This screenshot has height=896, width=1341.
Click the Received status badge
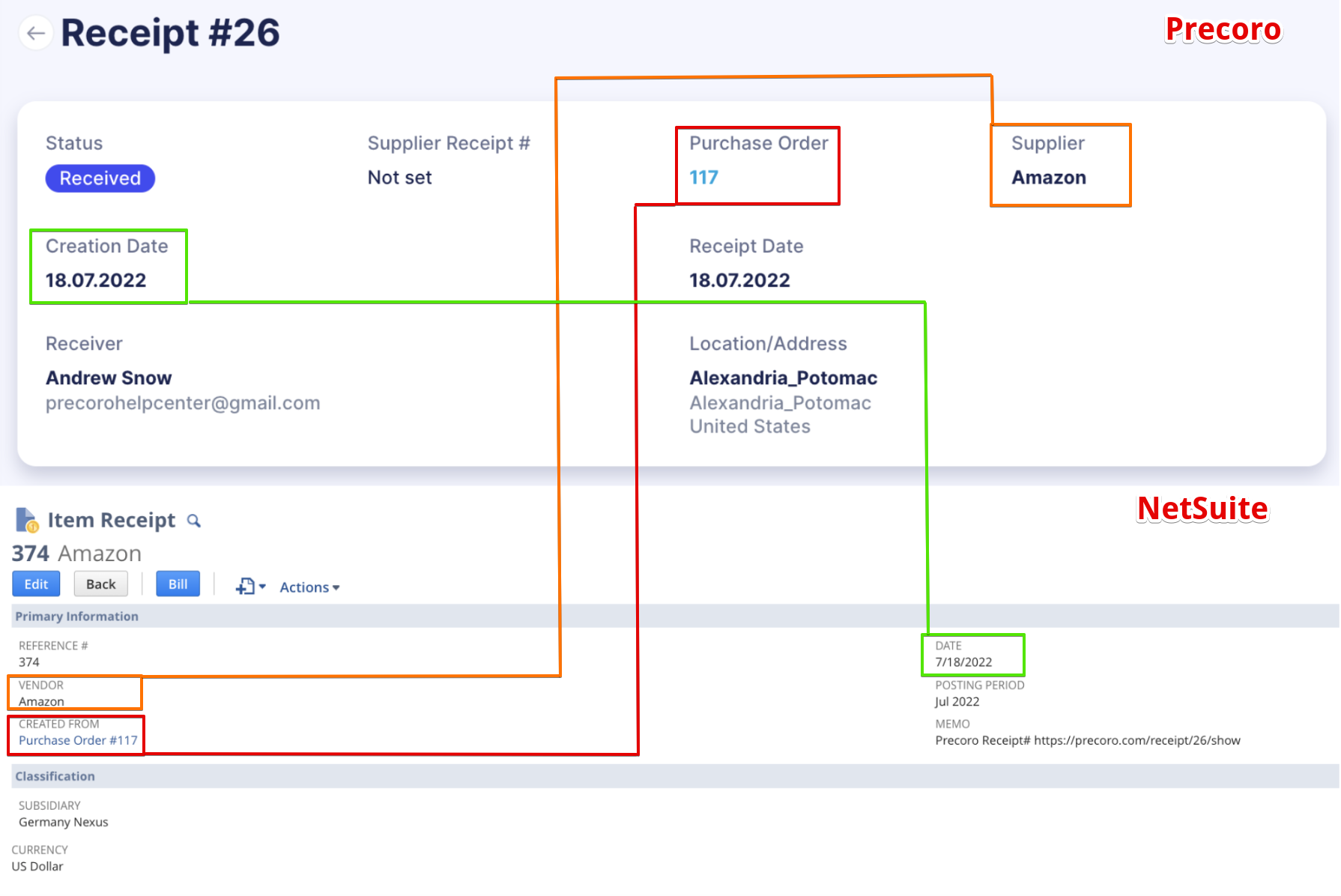[100, 178]
